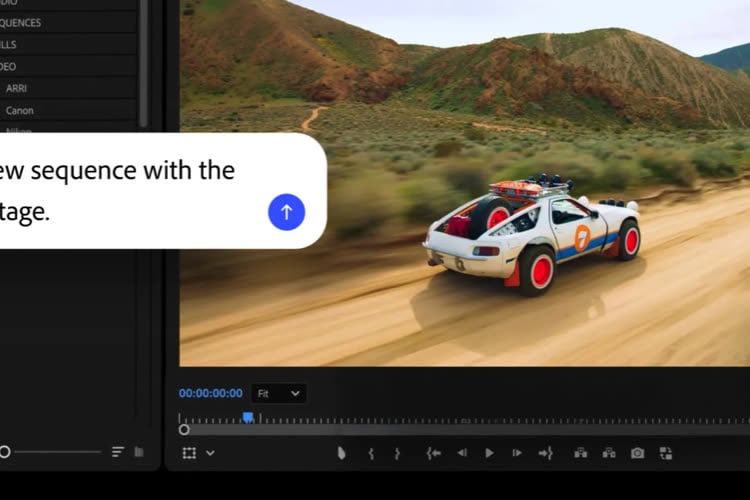Add a marker with the marker icon
The height and width of the screenshot is (500, 750).
341,453
